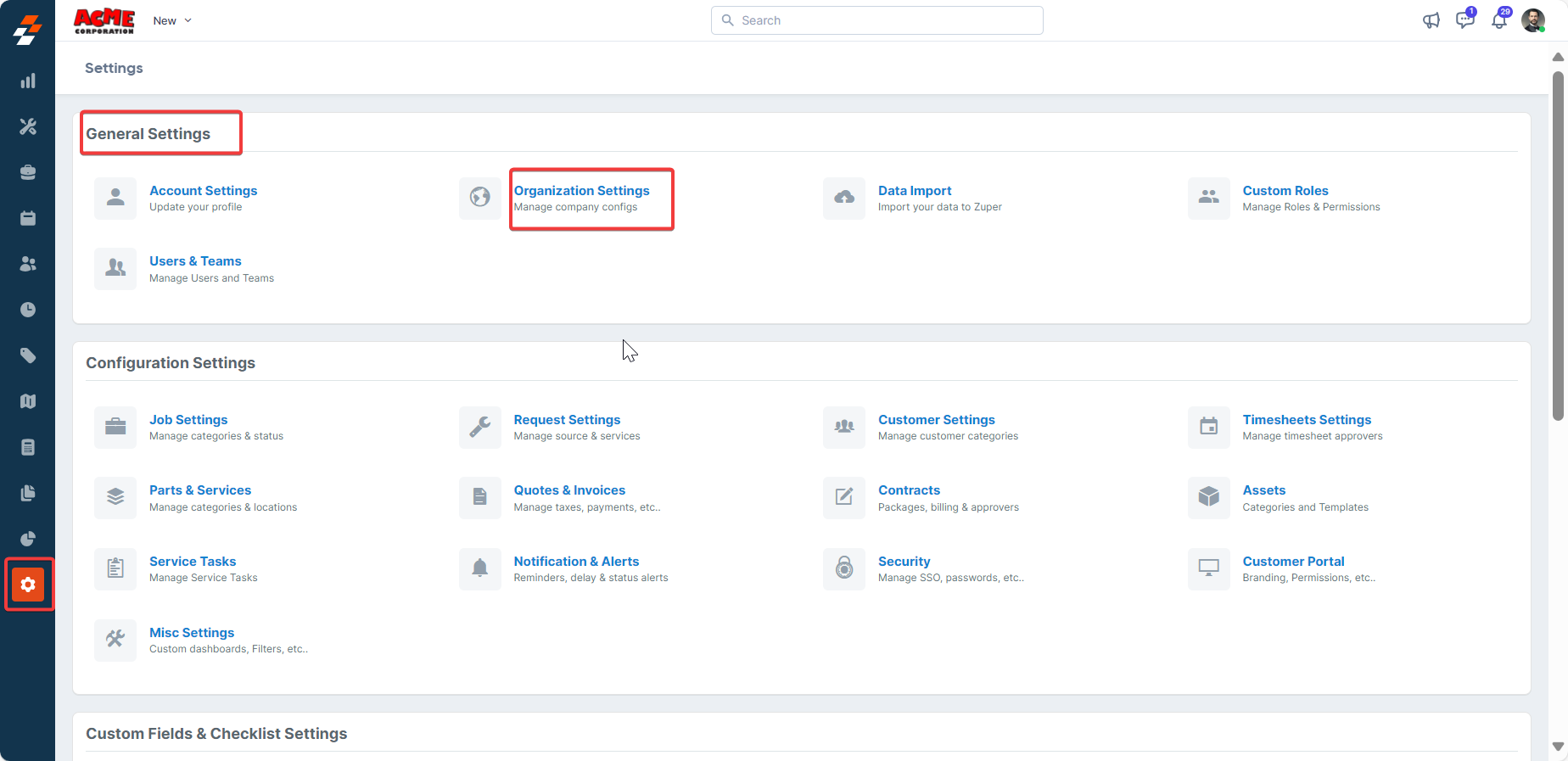Open the calendar icon in sidebar
The width and height of the screenshot is (1568, 761).
pos(28,218)
